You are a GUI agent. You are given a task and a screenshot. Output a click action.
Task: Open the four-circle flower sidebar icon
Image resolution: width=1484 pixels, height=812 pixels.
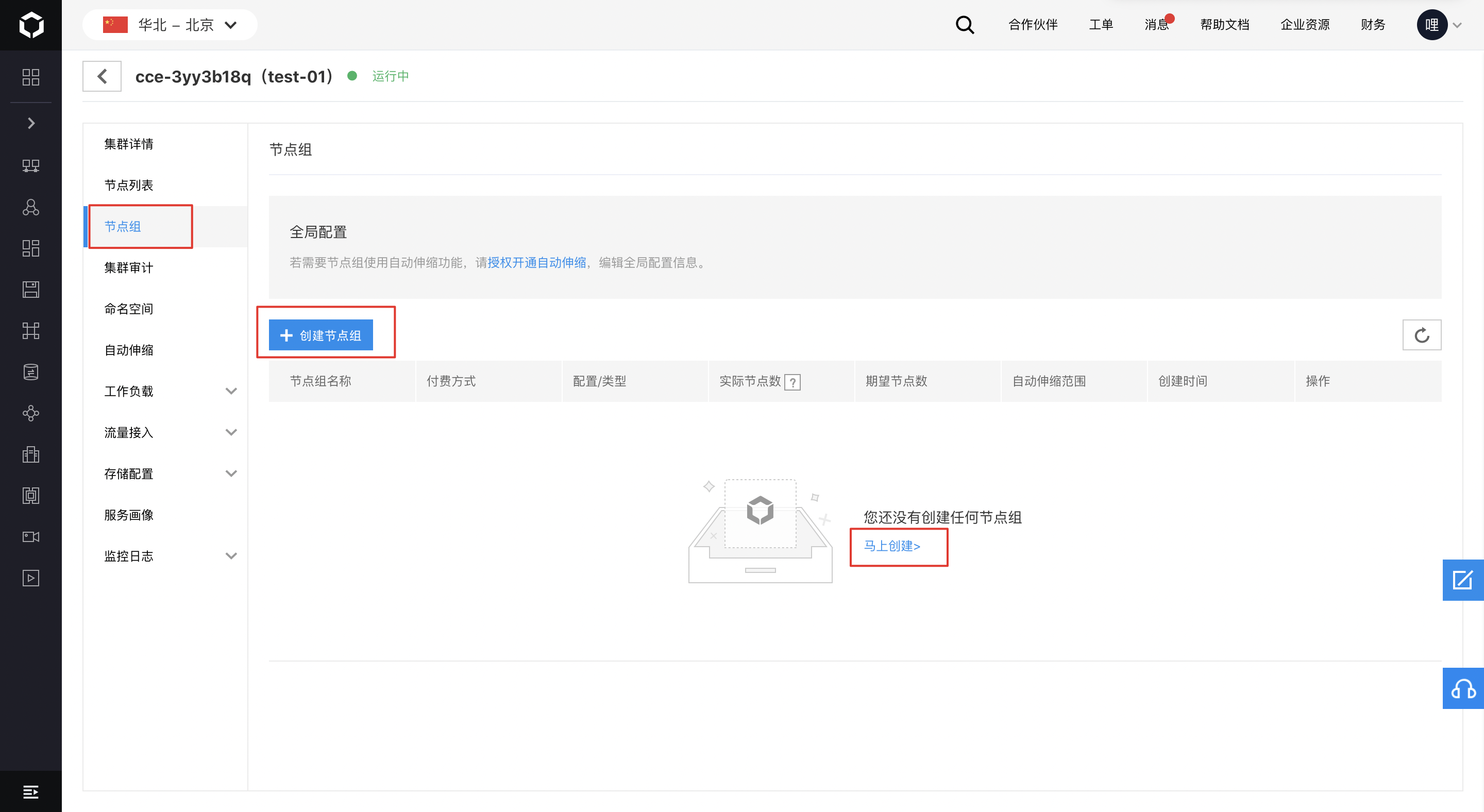(31, 413)
